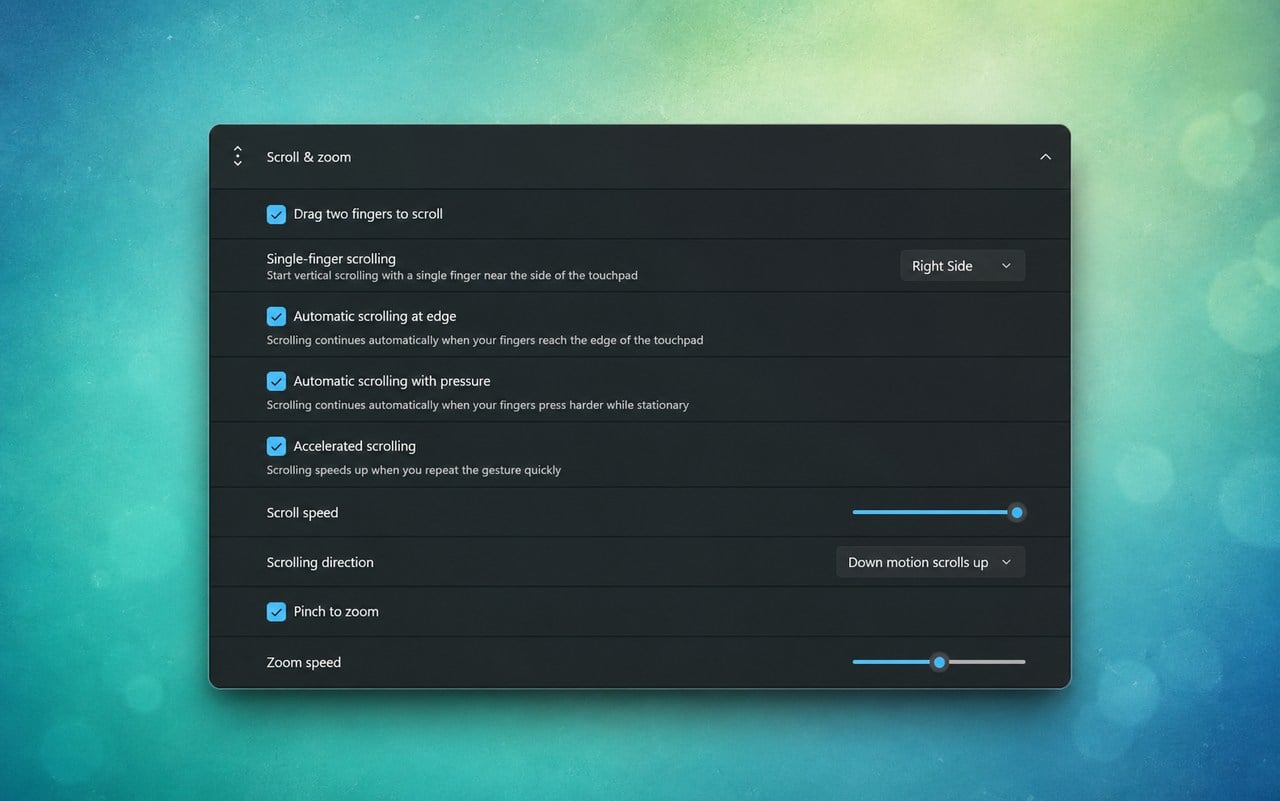
Task: Click the Scrolling direction label text
Action: point(320,562)
